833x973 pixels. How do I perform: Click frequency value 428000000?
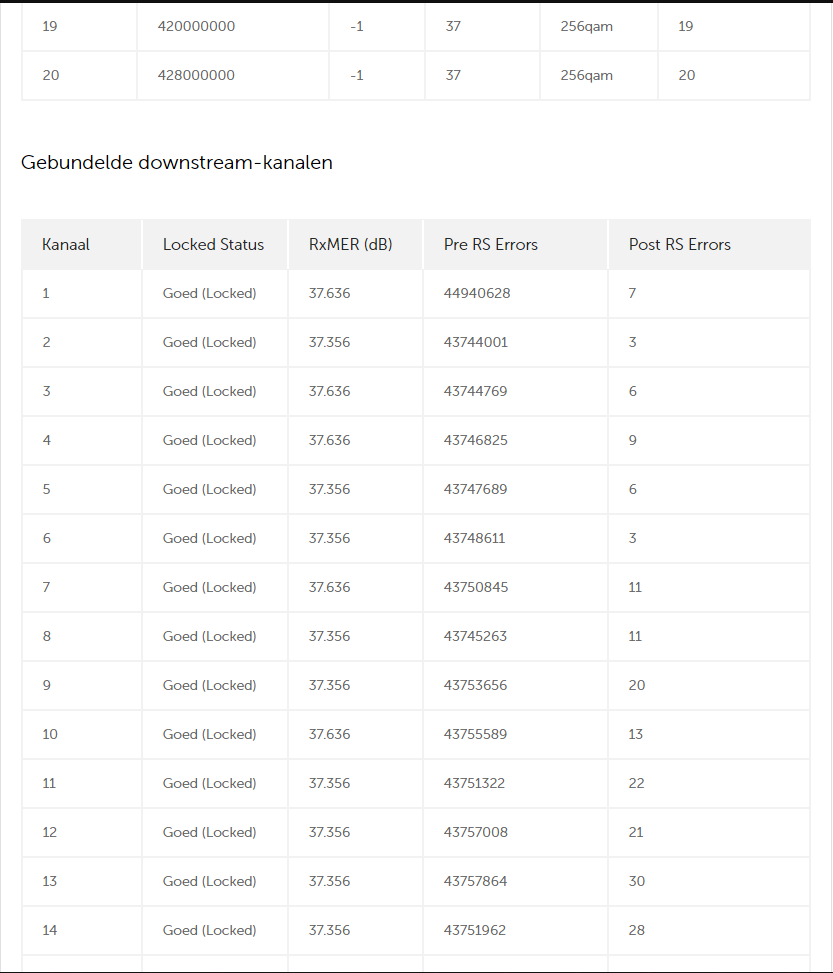(x=196, y=75)
